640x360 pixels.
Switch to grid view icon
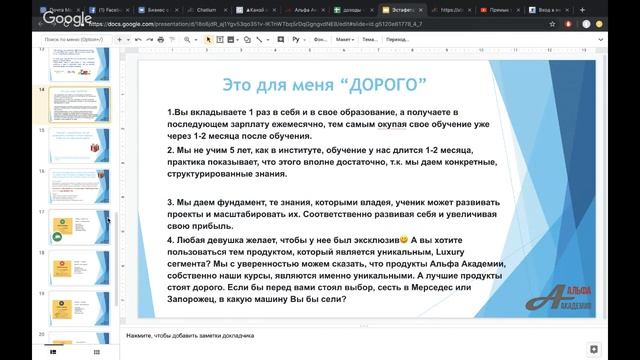[97, 352]
